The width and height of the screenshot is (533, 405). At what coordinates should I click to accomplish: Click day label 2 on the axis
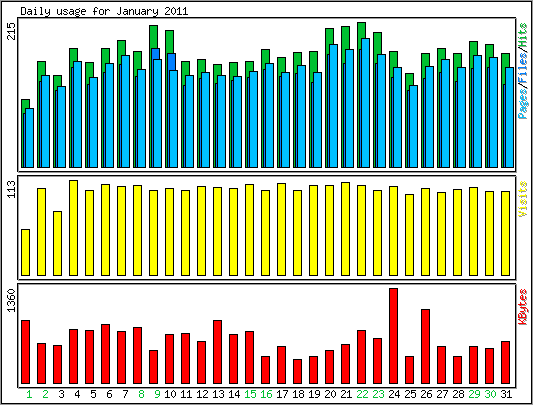45,394
